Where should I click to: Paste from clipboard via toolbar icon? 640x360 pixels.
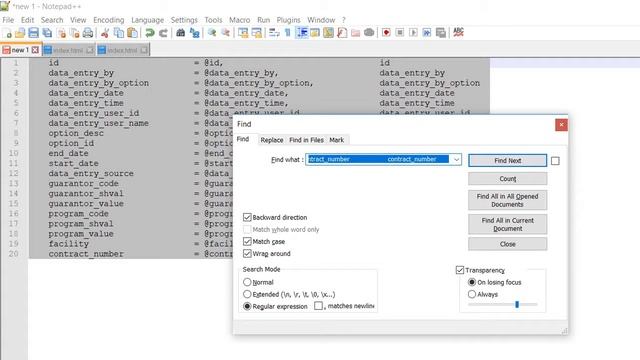pos(132,33)
